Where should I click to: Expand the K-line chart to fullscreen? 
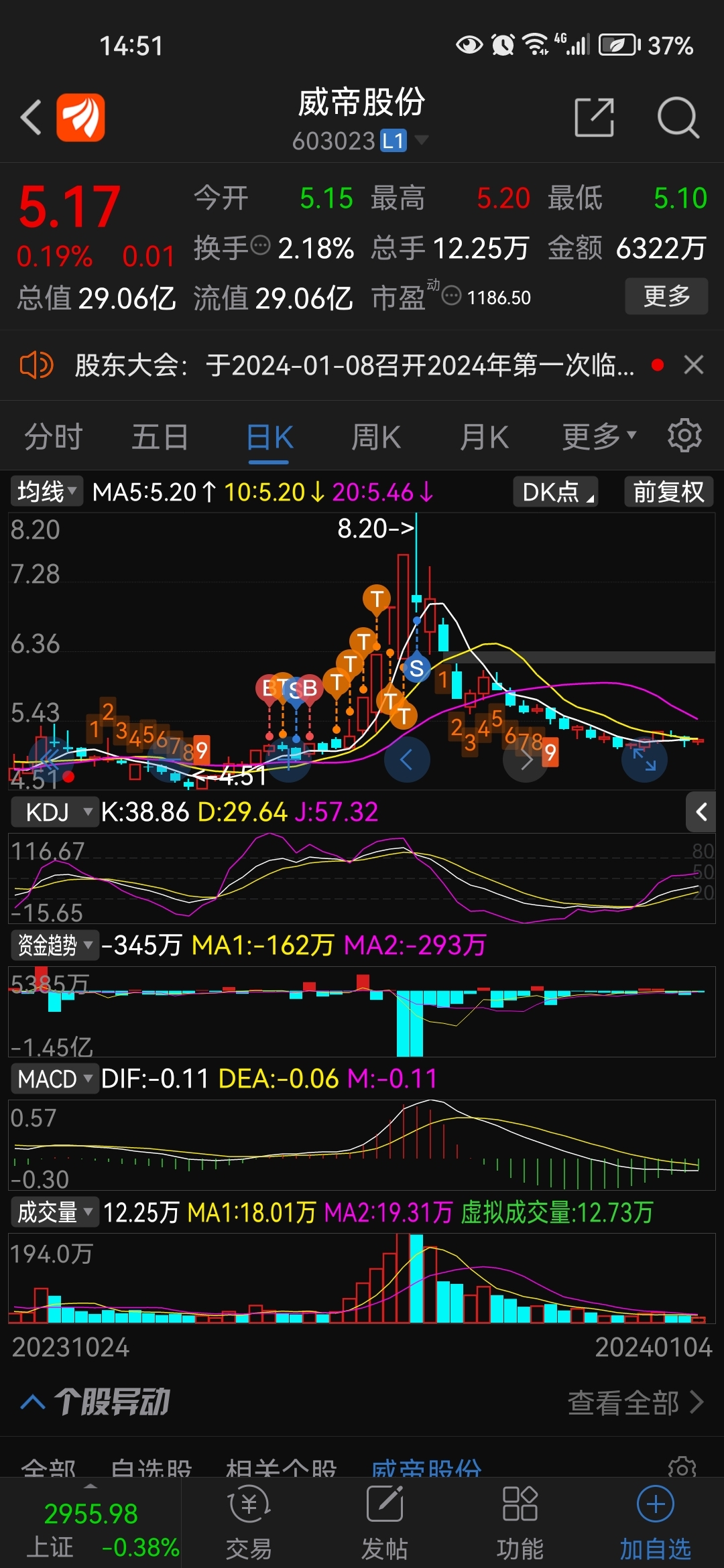click(x=644, y=759)
